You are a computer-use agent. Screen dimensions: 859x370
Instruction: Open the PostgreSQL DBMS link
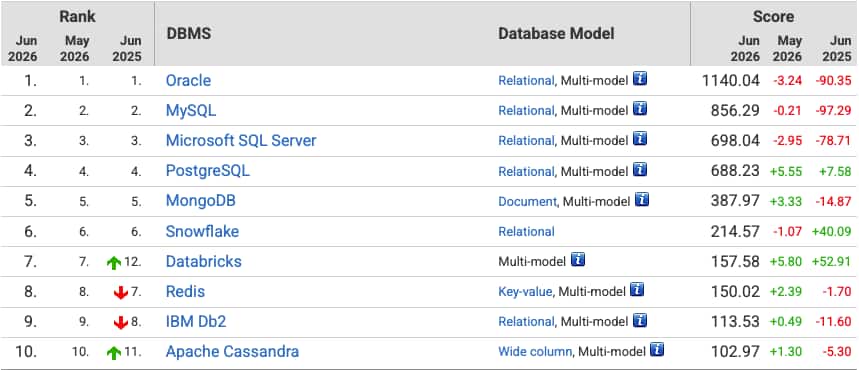(x=208, y=171)
